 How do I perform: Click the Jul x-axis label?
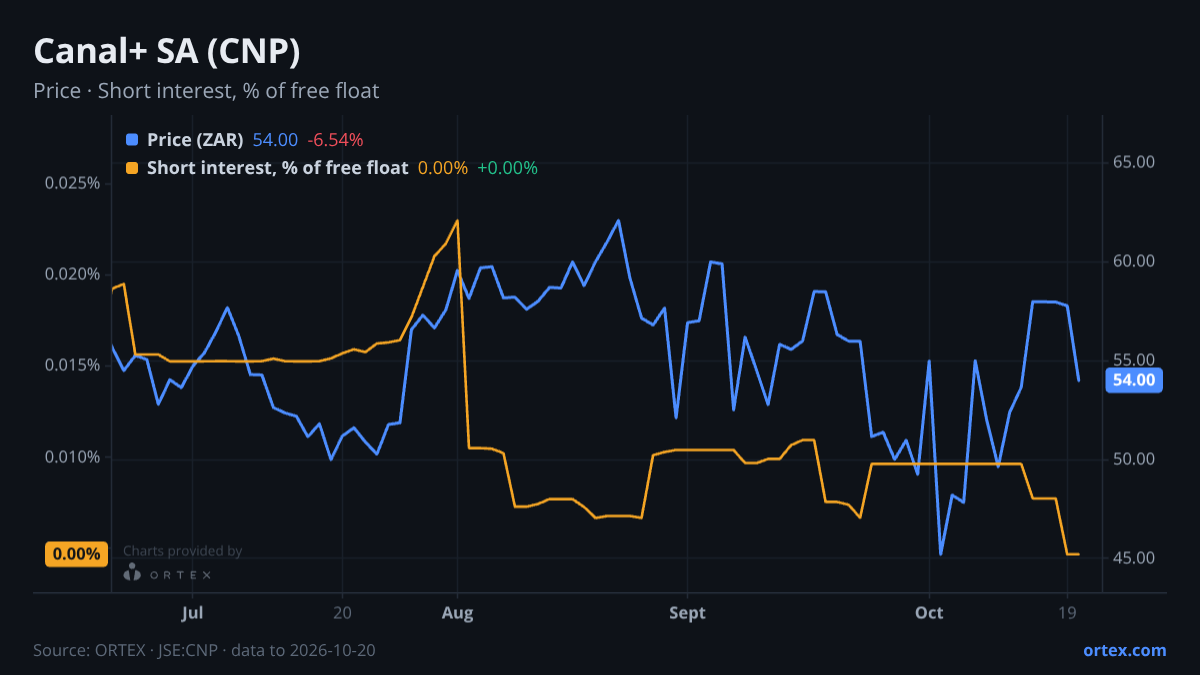pyautogui.click(x=193, y=612)
